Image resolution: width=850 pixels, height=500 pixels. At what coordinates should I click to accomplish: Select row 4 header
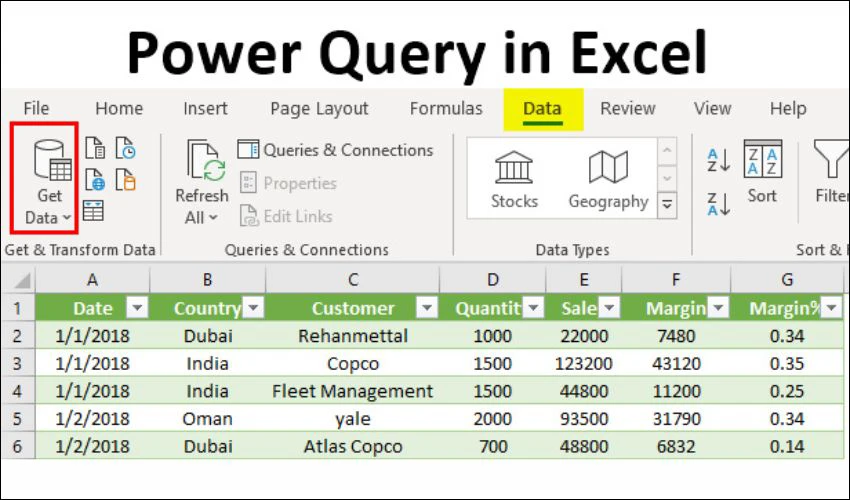coord(18,391)
